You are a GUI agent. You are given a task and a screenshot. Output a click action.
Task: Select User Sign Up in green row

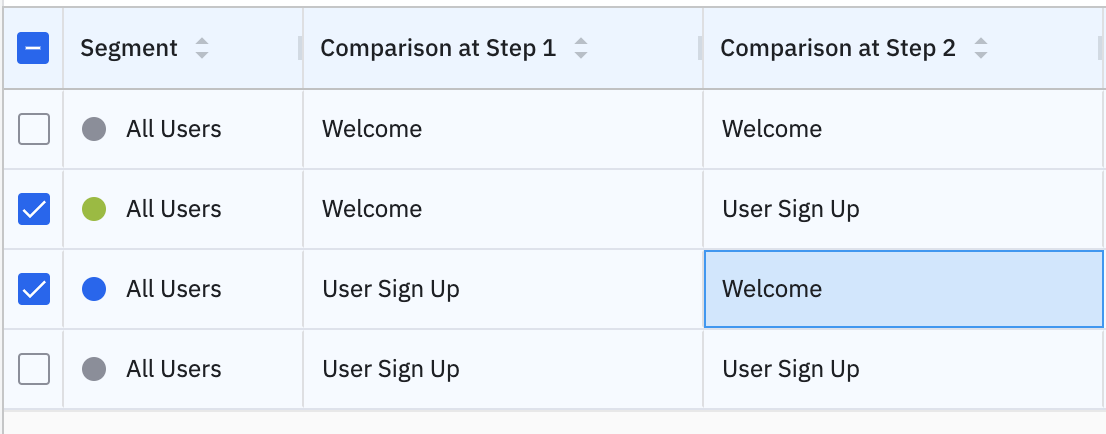pyautogui.click(x=791, y=209)
